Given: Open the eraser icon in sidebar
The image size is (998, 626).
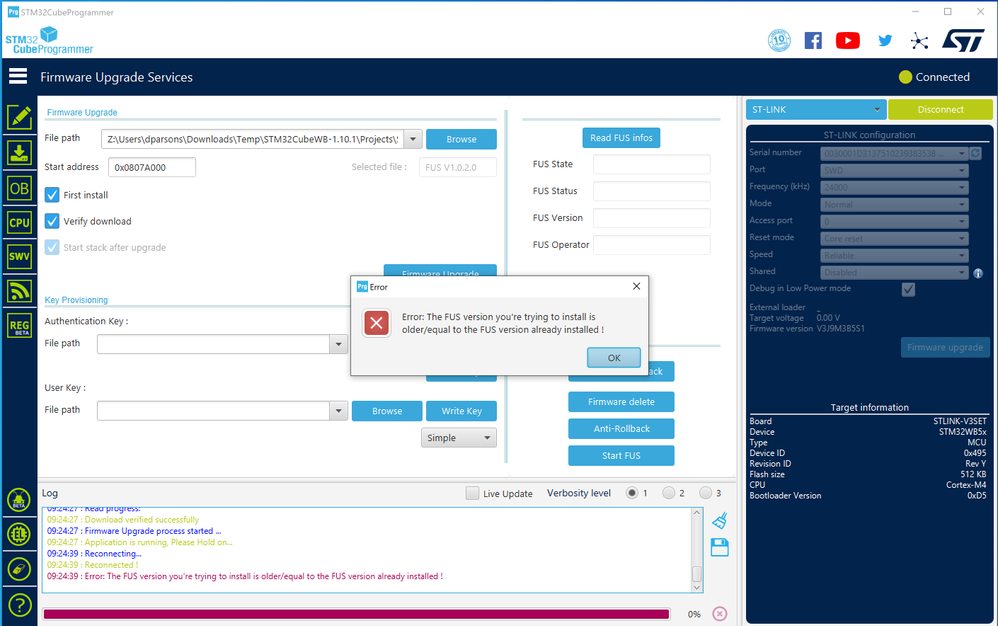Looking at the screenshot, I should point(19,569).
